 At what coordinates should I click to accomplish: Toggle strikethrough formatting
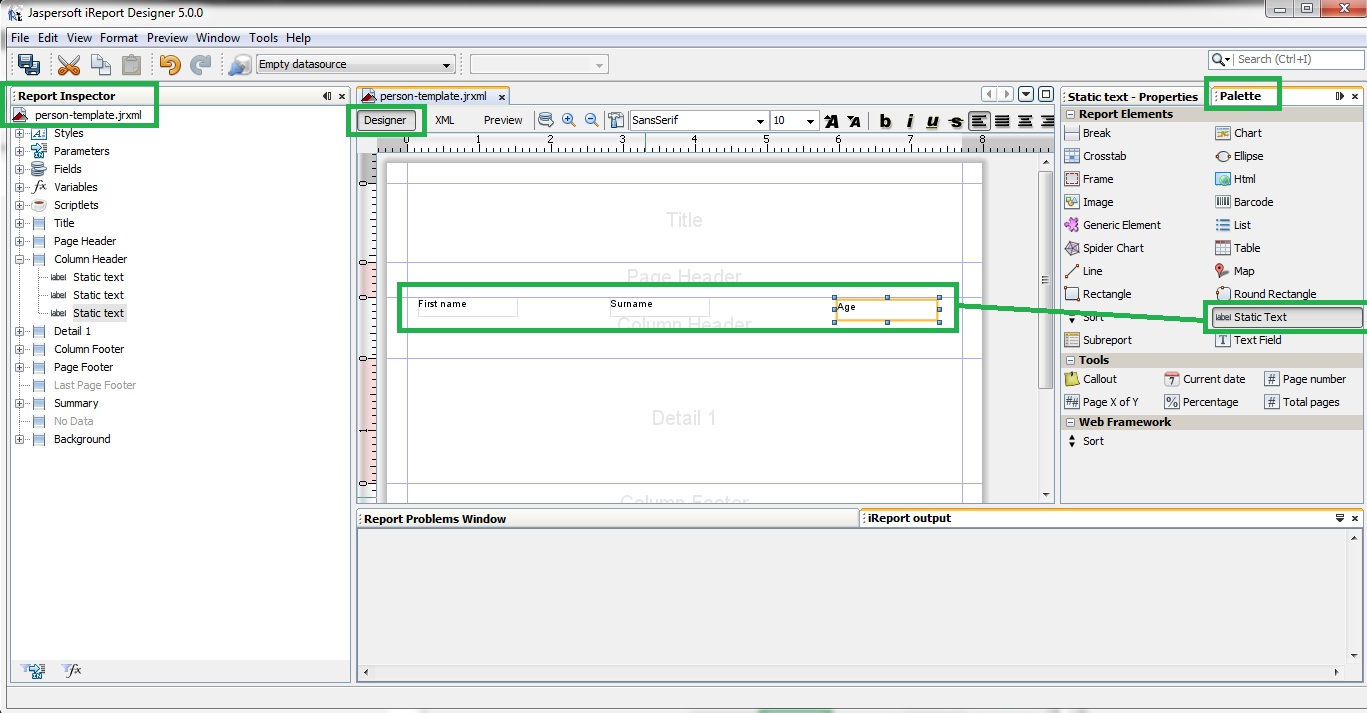(956, 121)
